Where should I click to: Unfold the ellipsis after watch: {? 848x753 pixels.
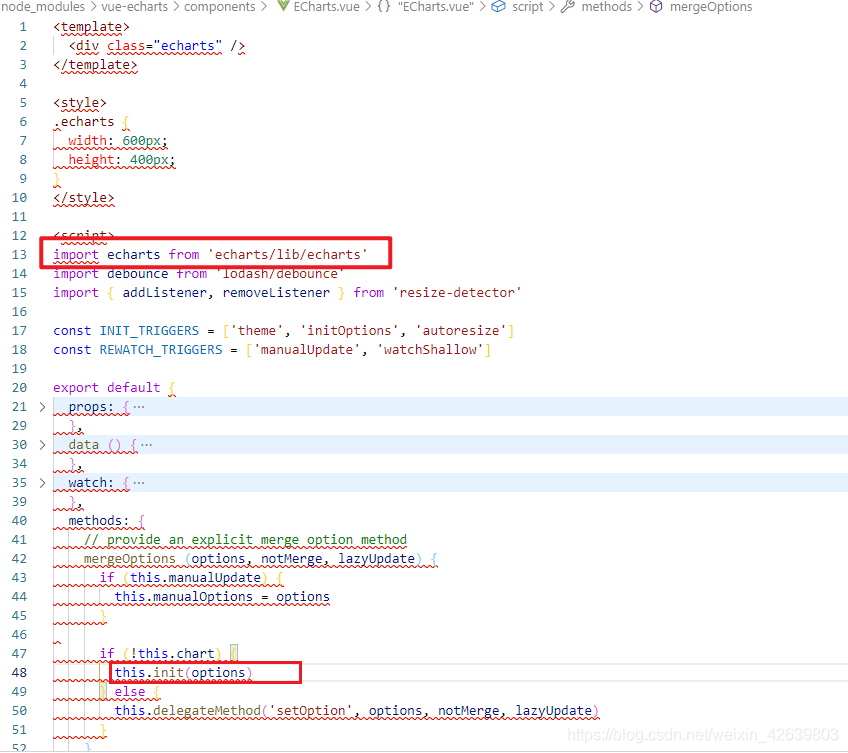click(139, 483)
